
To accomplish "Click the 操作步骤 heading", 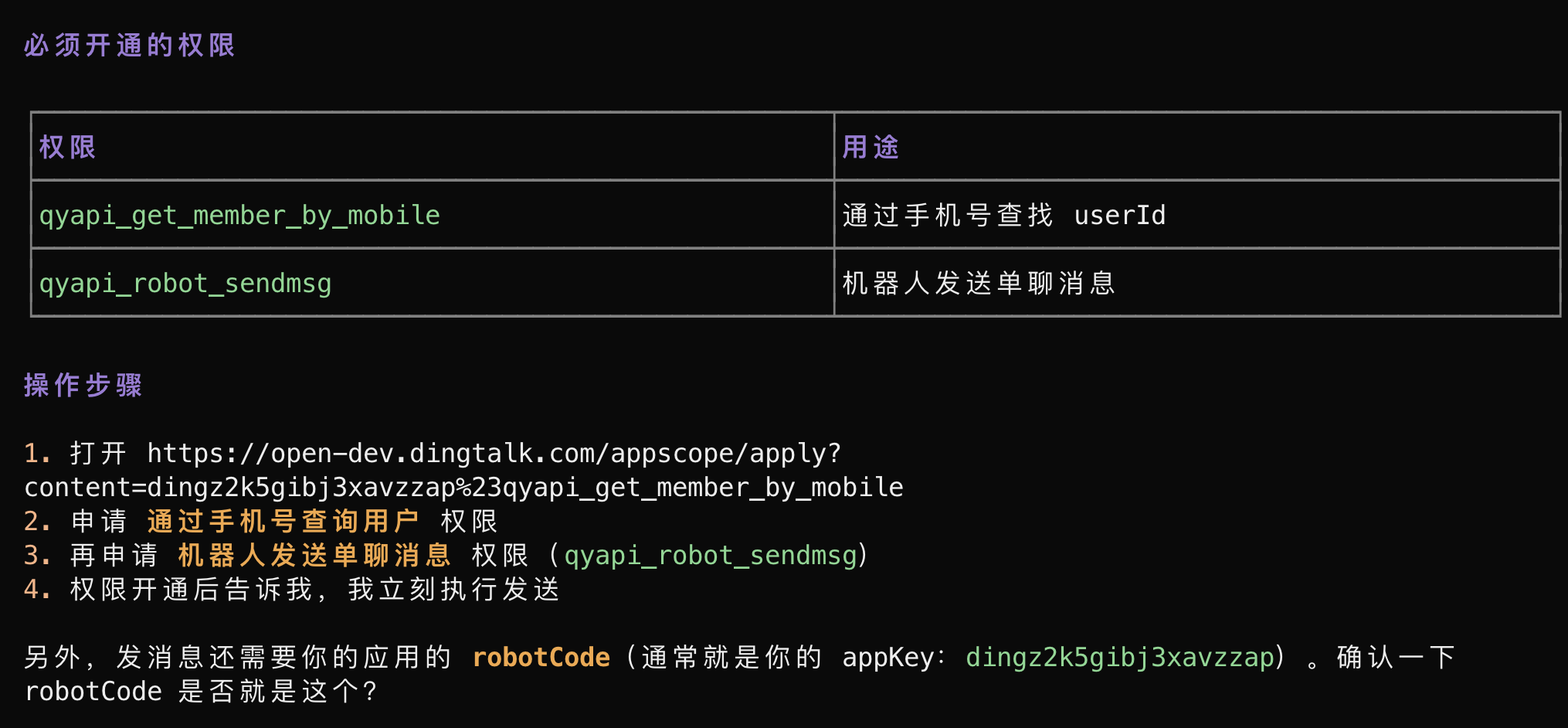I will (x=83, y=385).
